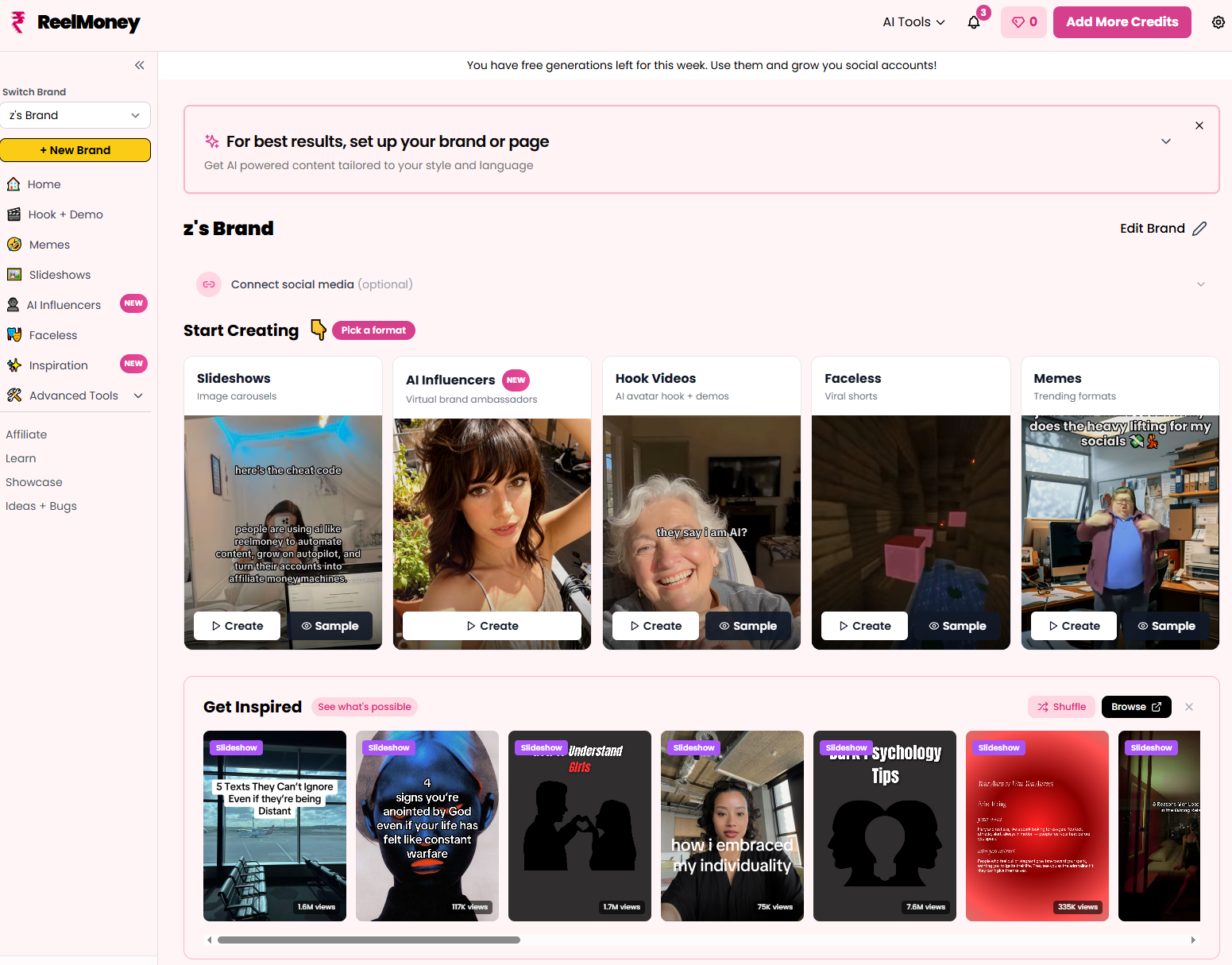Click the Edit Brand pencil icon

pyautogui.click(x=1199, y=229)
